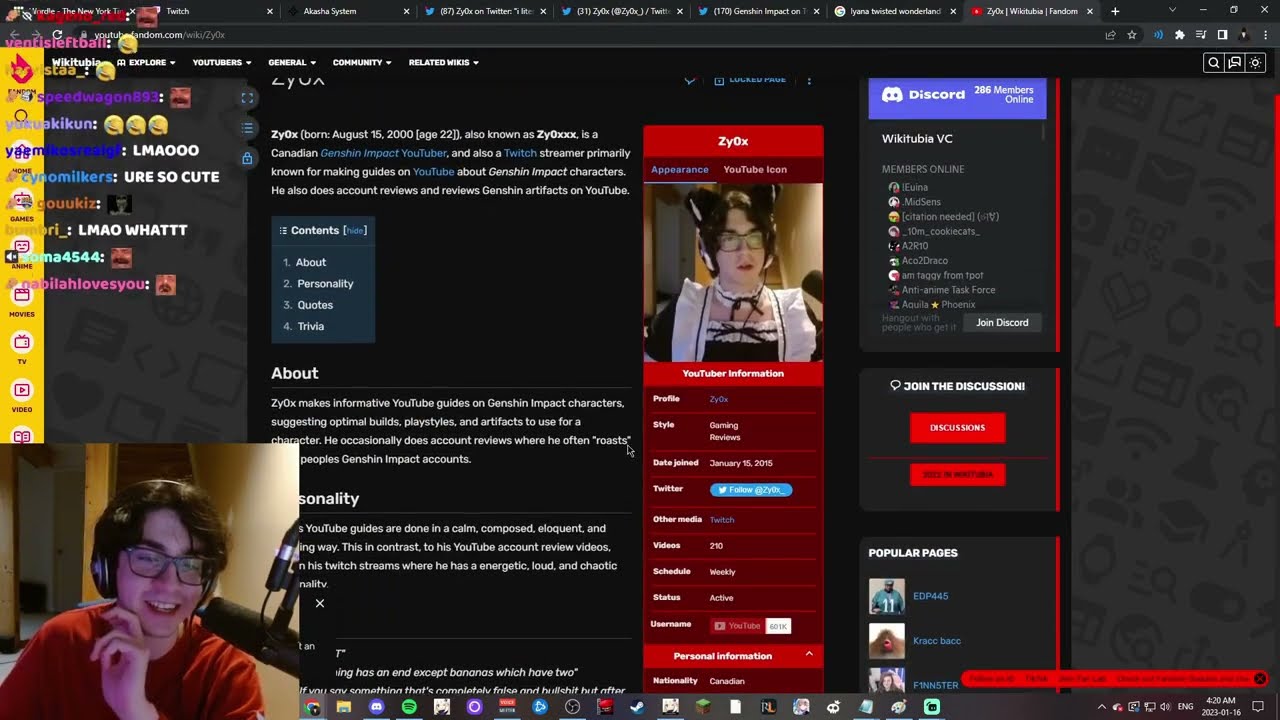This screenshot has height=720, width=1280.
Task: Jump to Personality in Contents
Action: pos(325,284)
